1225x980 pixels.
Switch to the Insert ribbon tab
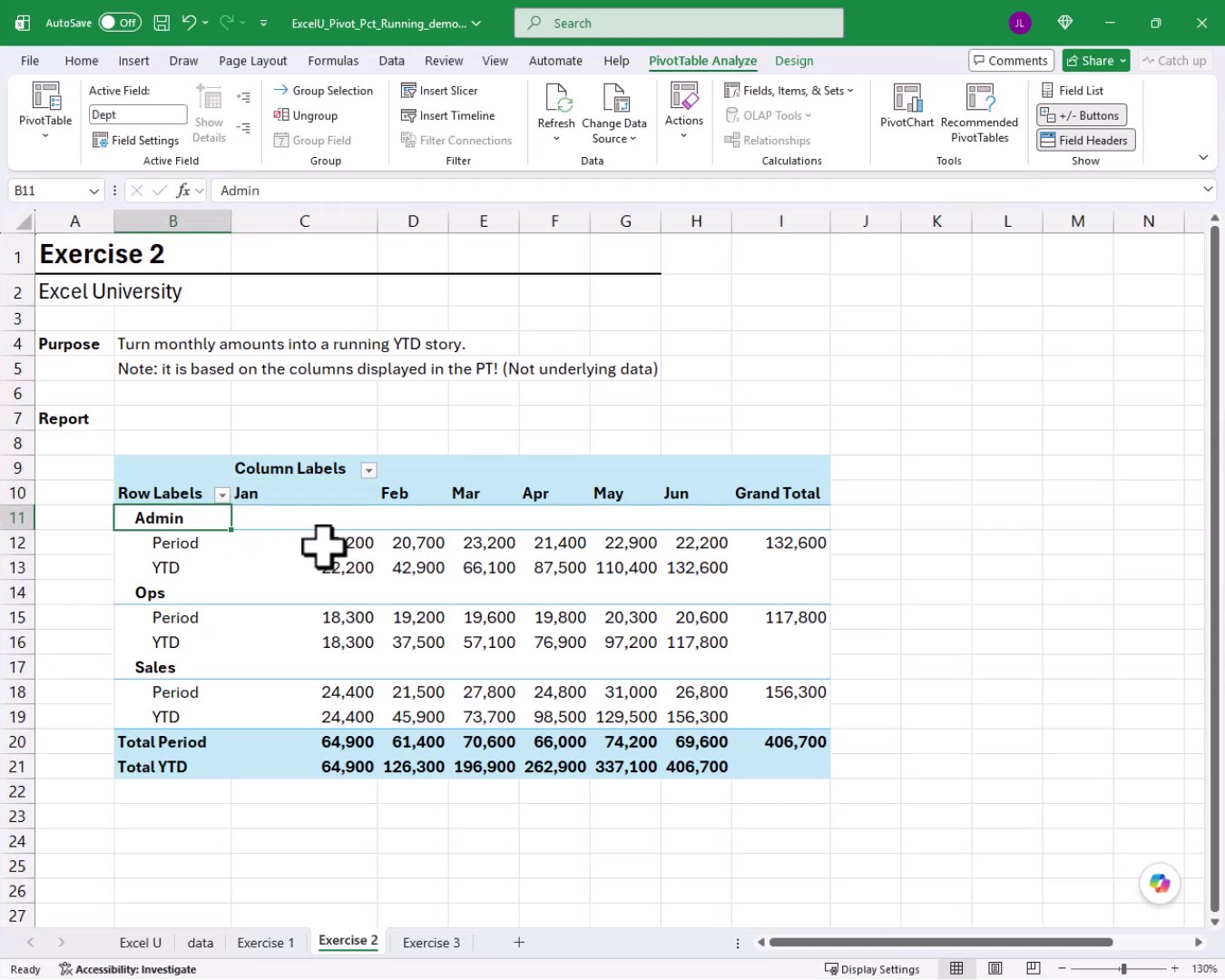(133, 61)
